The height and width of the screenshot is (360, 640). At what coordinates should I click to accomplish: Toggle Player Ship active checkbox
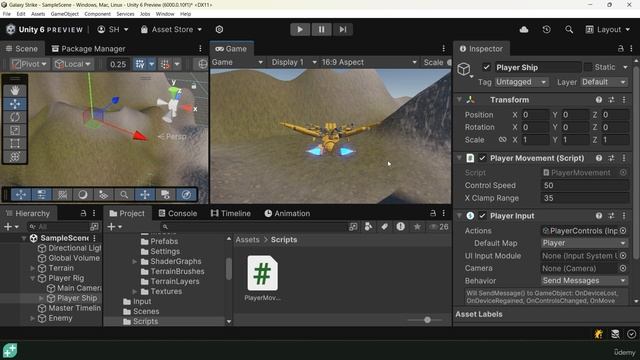(x=486, y=67)
